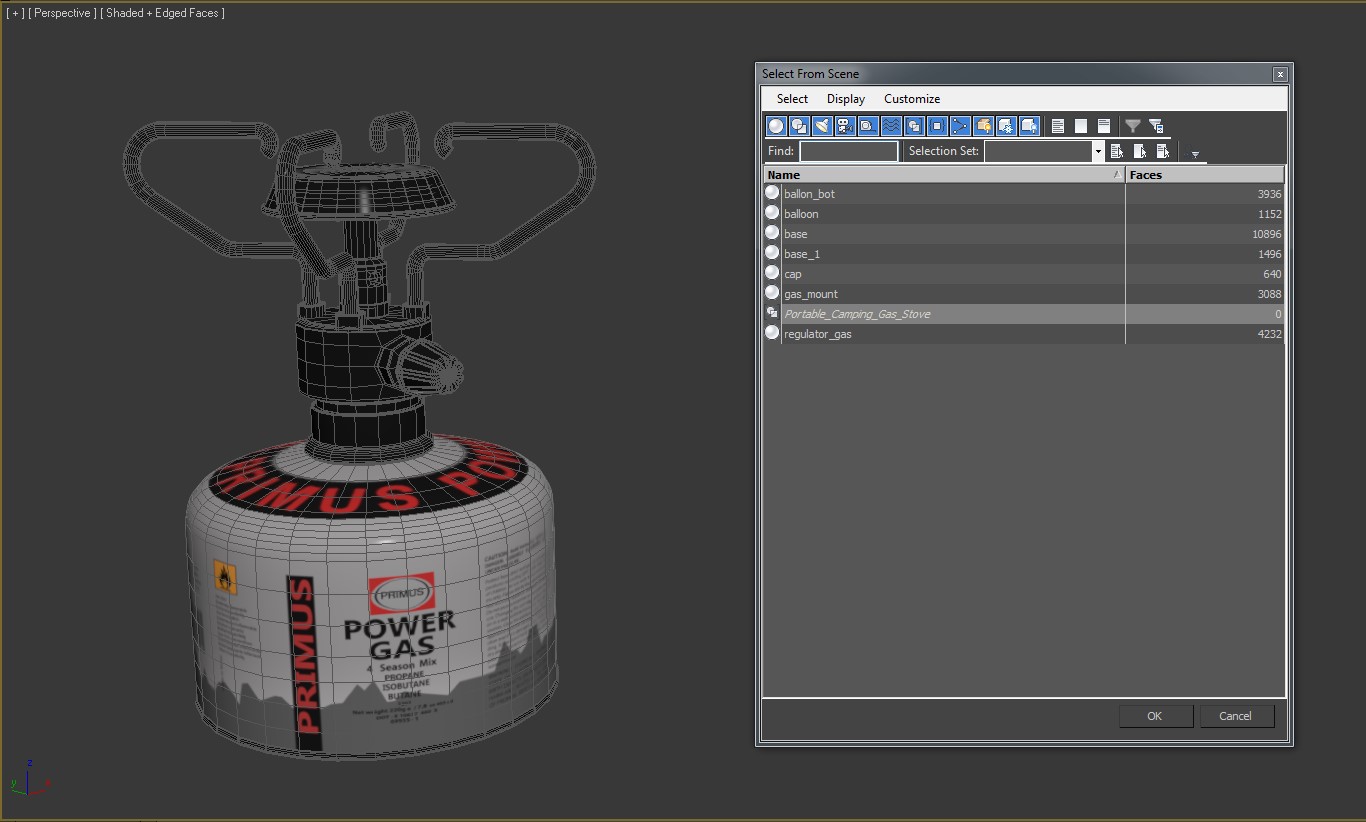
Task: Open the Select menu
Action: coord(792,99)
